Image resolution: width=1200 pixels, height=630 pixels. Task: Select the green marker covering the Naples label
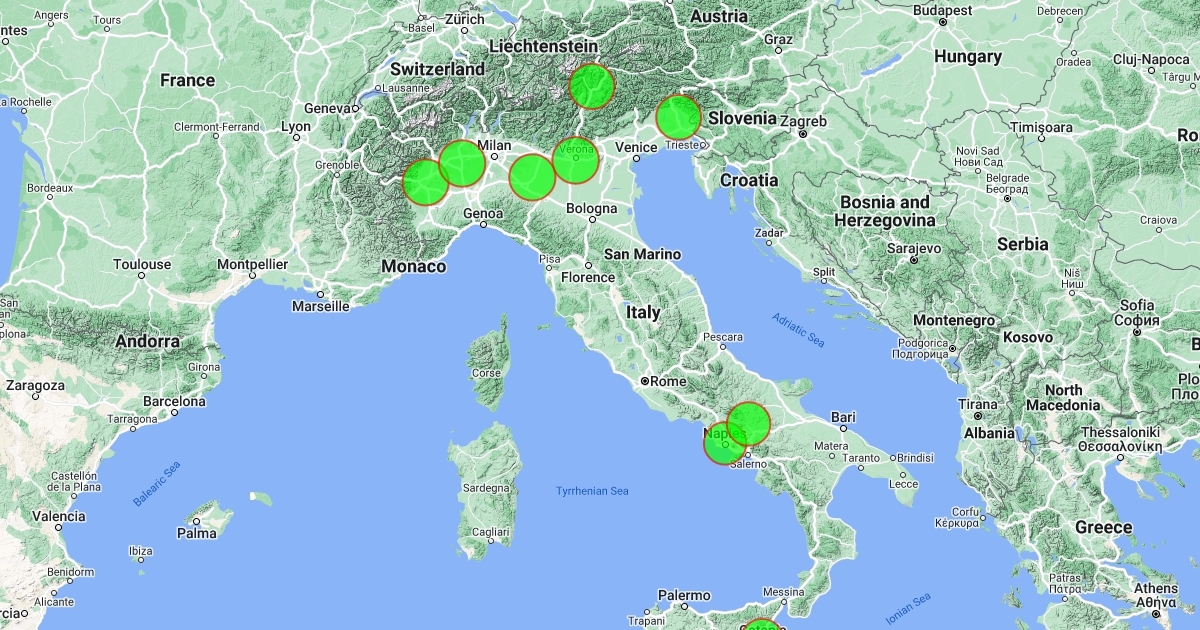726,442
